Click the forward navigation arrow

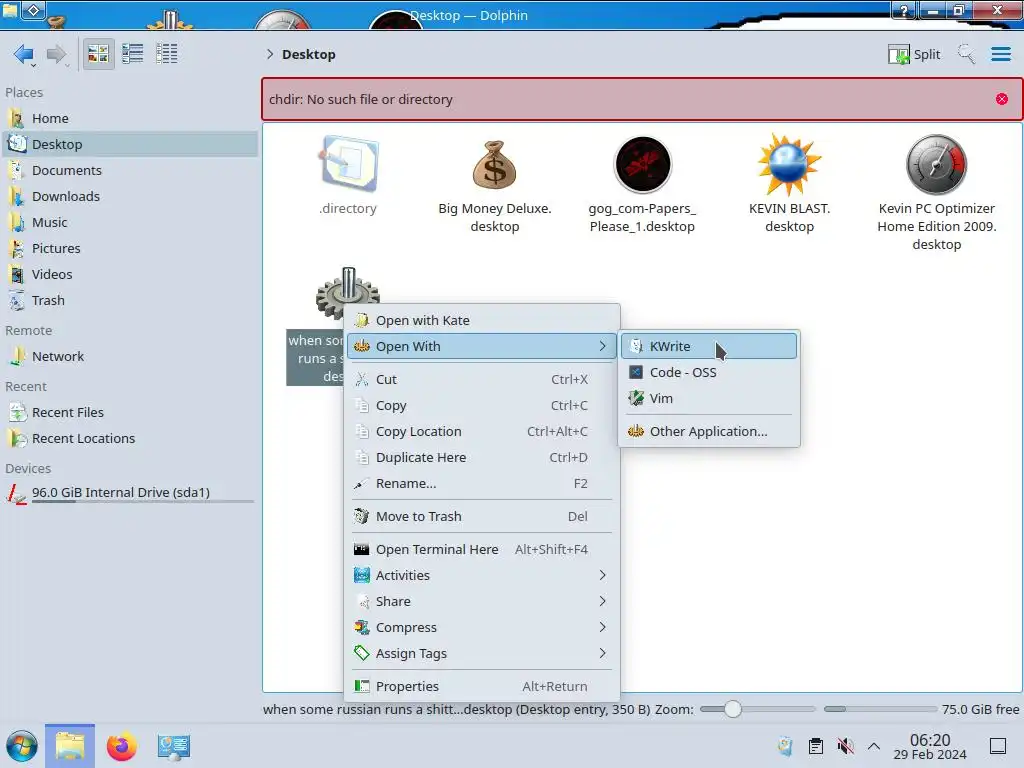(x=57, y=54)
